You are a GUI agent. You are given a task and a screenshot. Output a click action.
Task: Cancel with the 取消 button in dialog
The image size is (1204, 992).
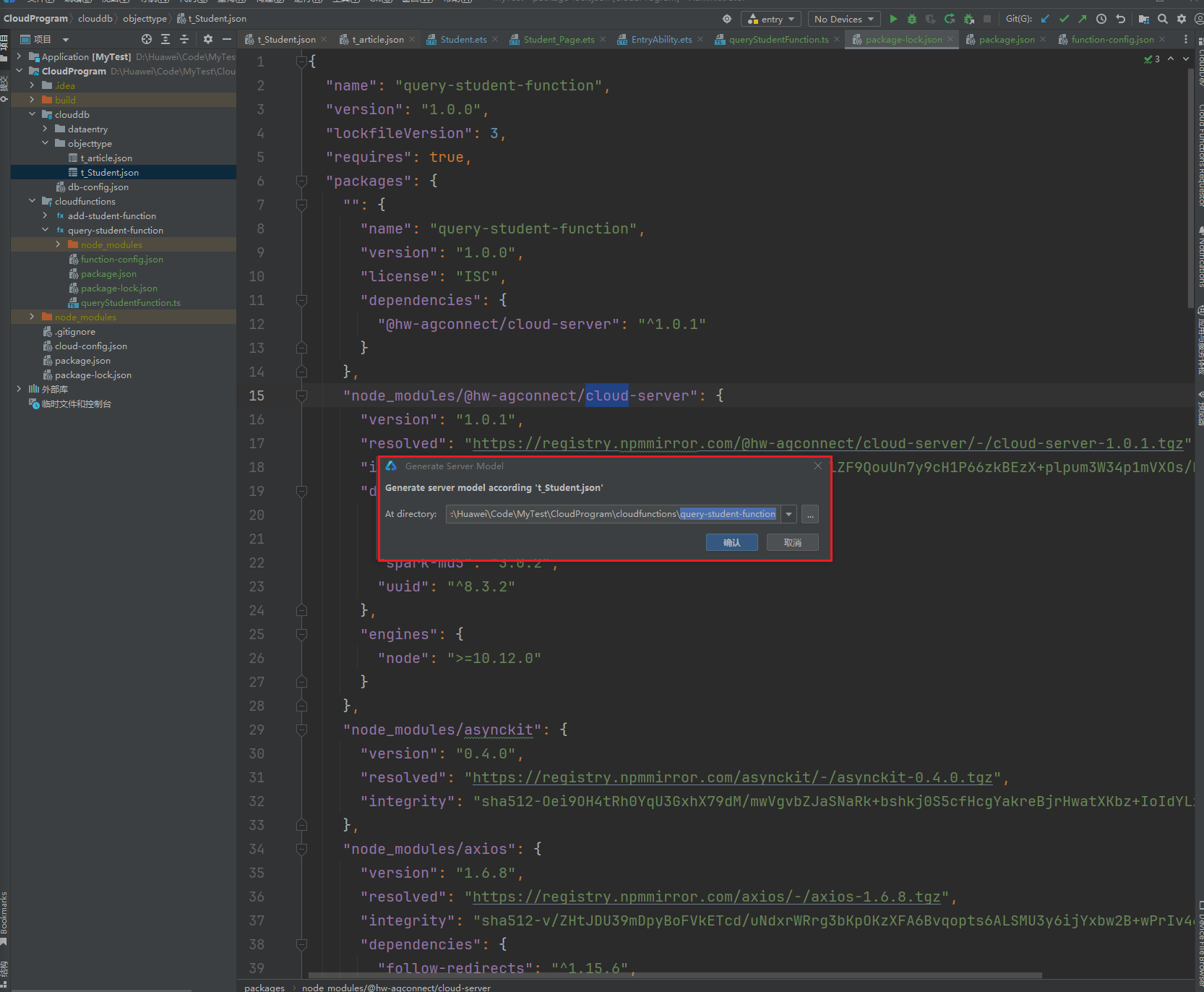pyautogui.click(x=792, y=542)
